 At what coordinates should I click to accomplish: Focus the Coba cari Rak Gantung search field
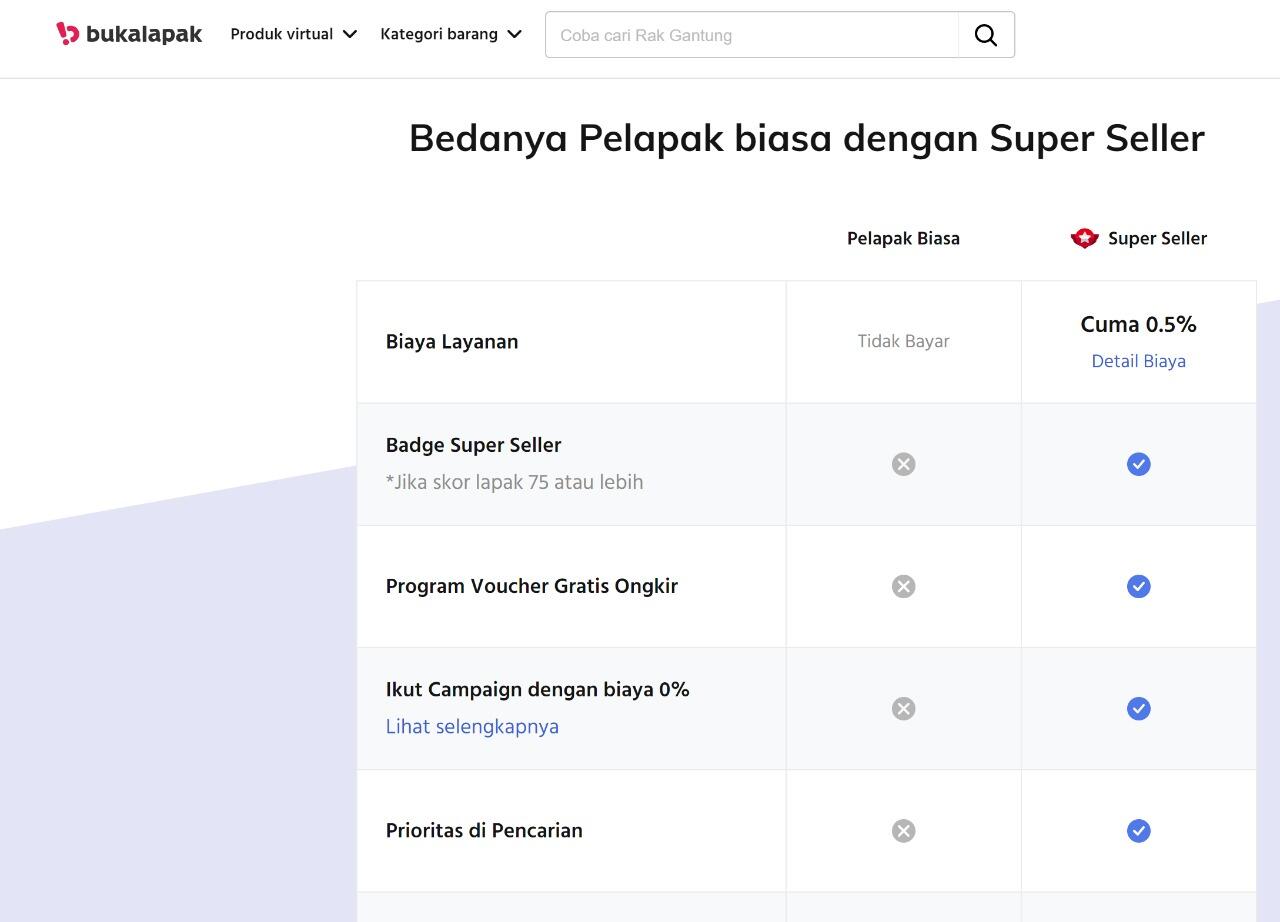[752, 35]
